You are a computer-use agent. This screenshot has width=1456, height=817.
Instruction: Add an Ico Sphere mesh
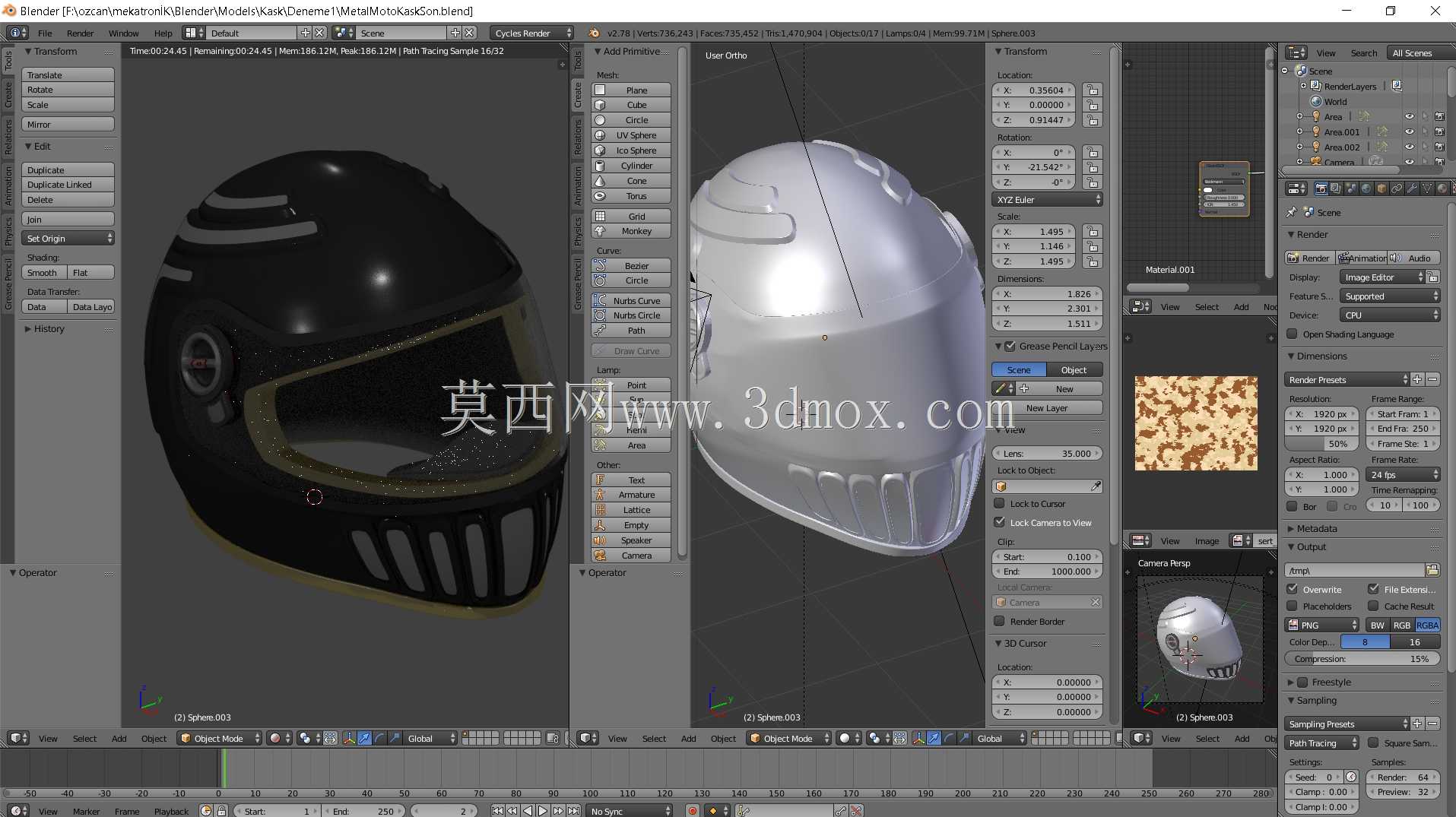pos(631,150)
